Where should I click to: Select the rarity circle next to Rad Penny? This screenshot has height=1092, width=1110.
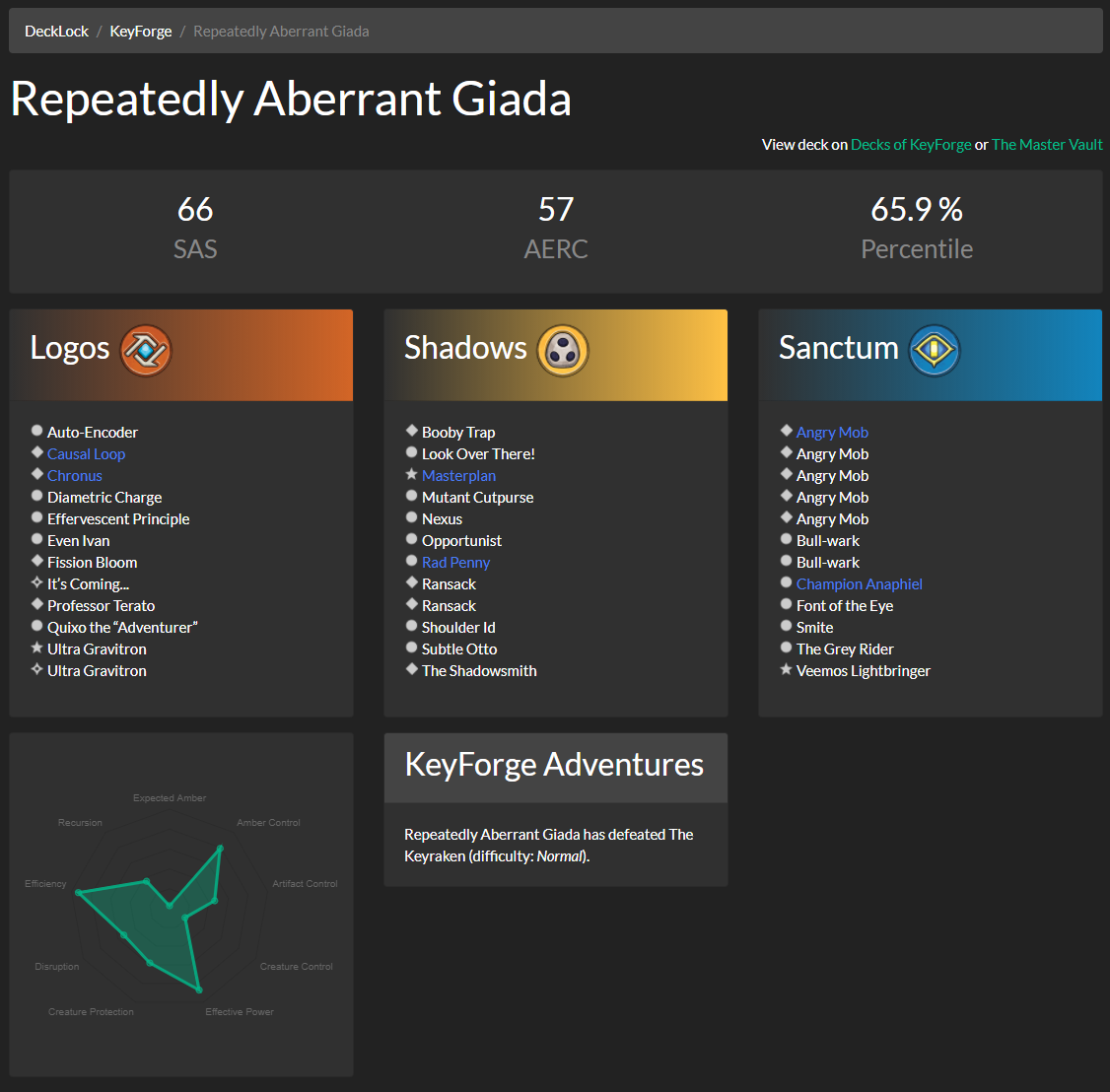(411, 561)
